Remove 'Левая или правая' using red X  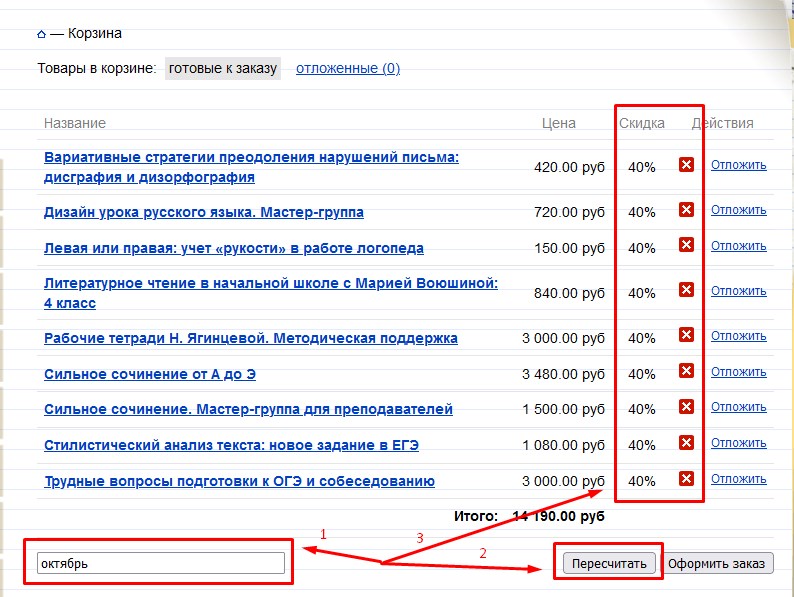[x=686, y=245]
